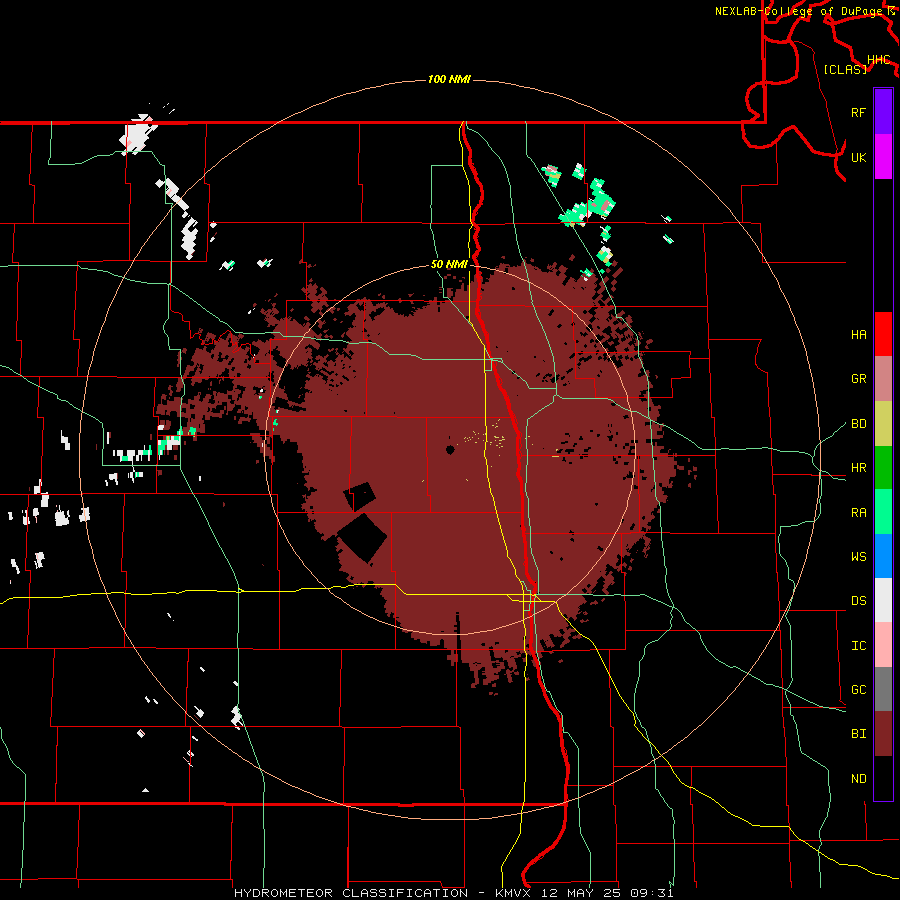Click the HR green legend swatch
Image resolution: width=900 pixels, height=900 pixels.
click(x=883, y=468)
